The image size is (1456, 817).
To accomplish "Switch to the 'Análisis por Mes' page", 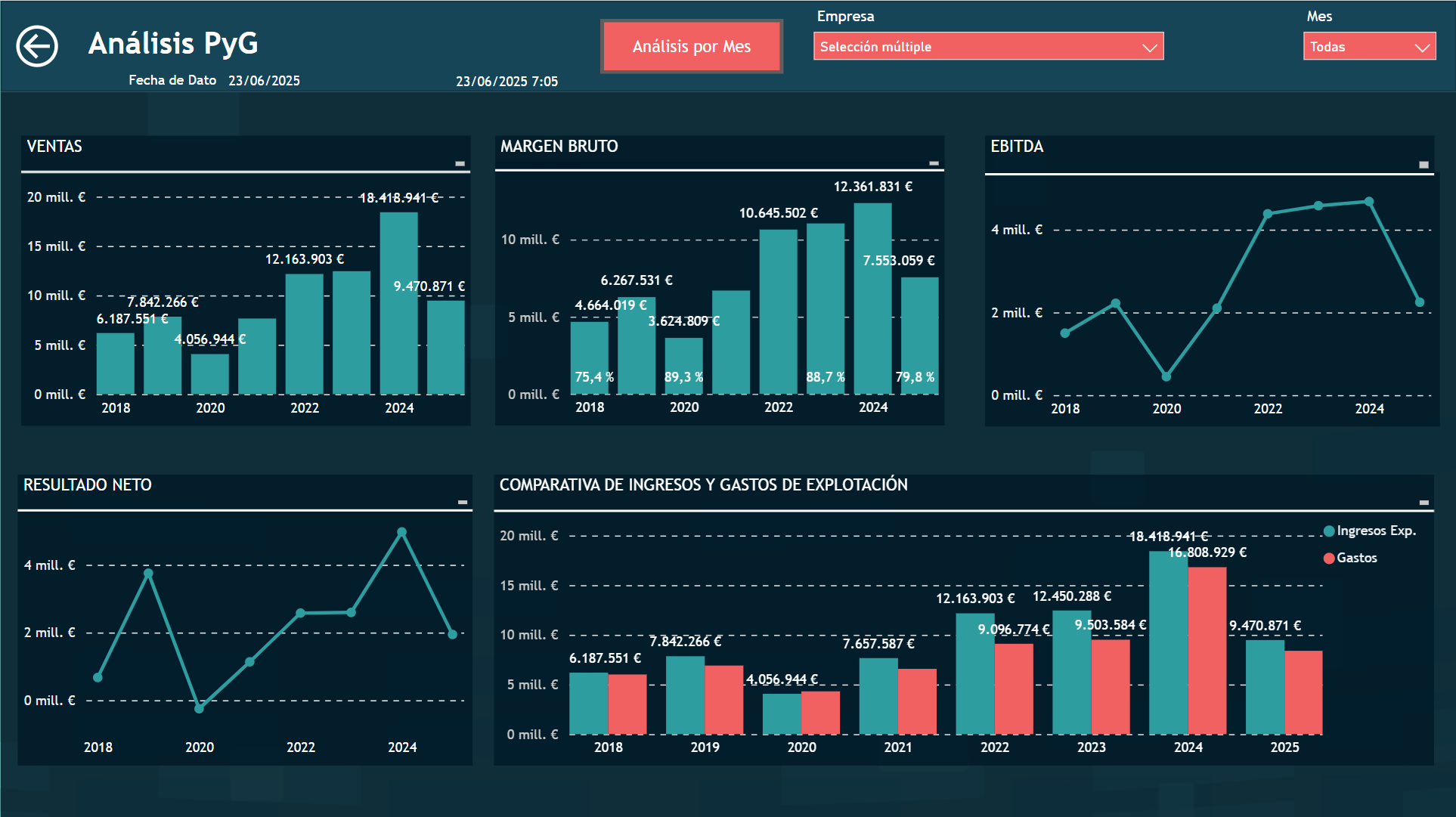I will click(691, 46).
